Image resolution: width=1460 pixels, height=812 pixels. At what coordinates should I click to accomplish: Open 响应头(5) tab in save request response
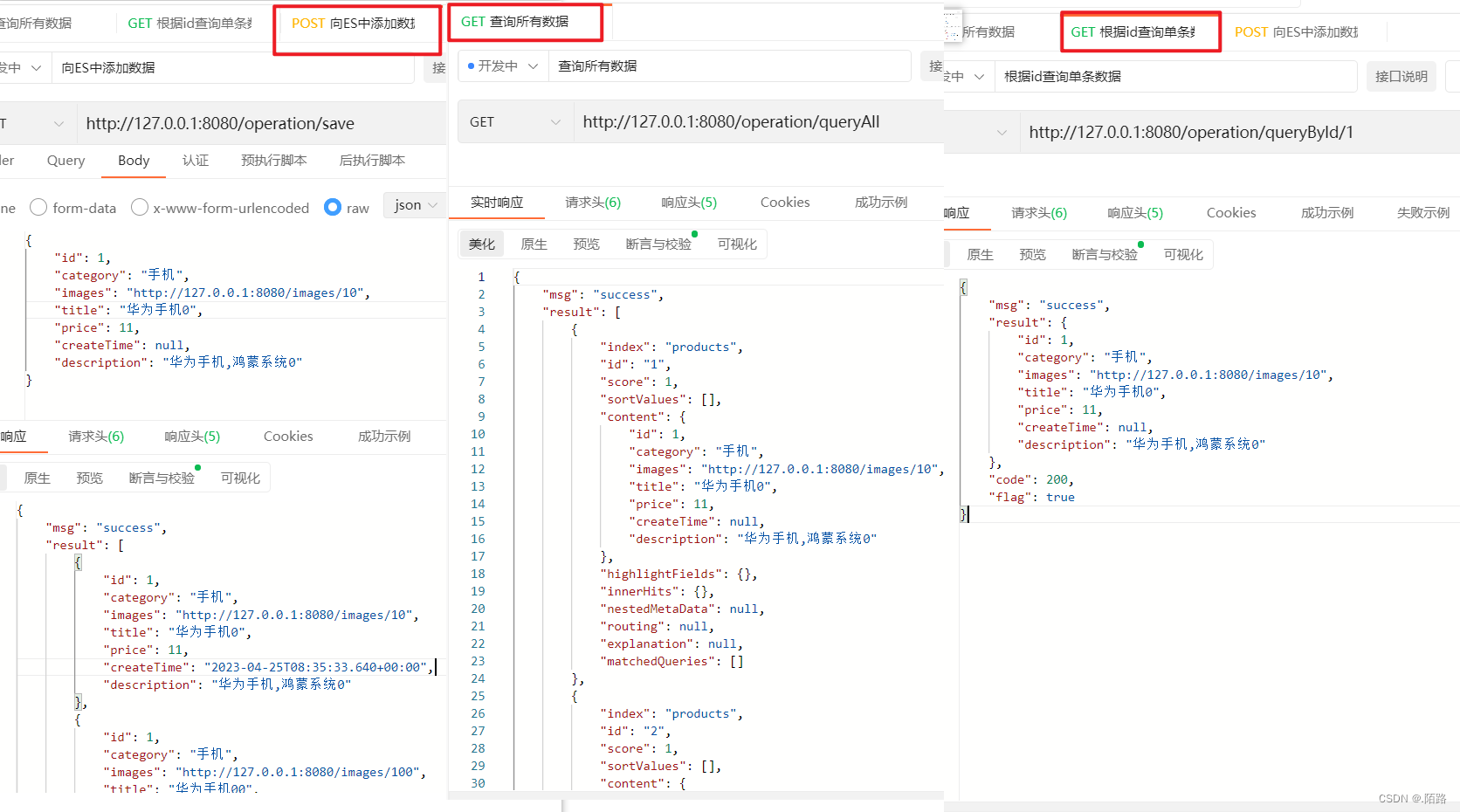[192, 437]
